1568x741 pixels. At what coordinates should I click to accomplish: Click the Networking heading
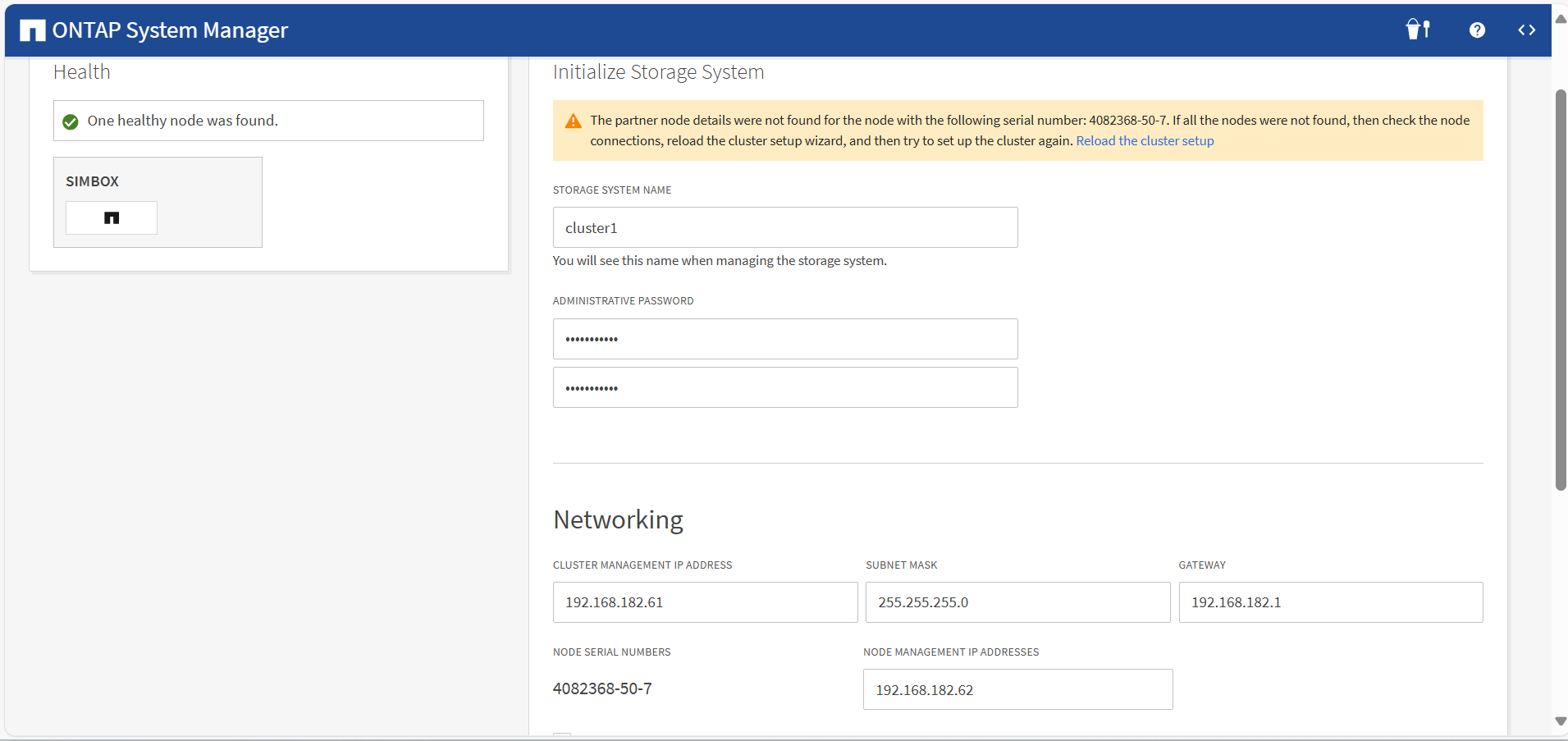(618, 520)
